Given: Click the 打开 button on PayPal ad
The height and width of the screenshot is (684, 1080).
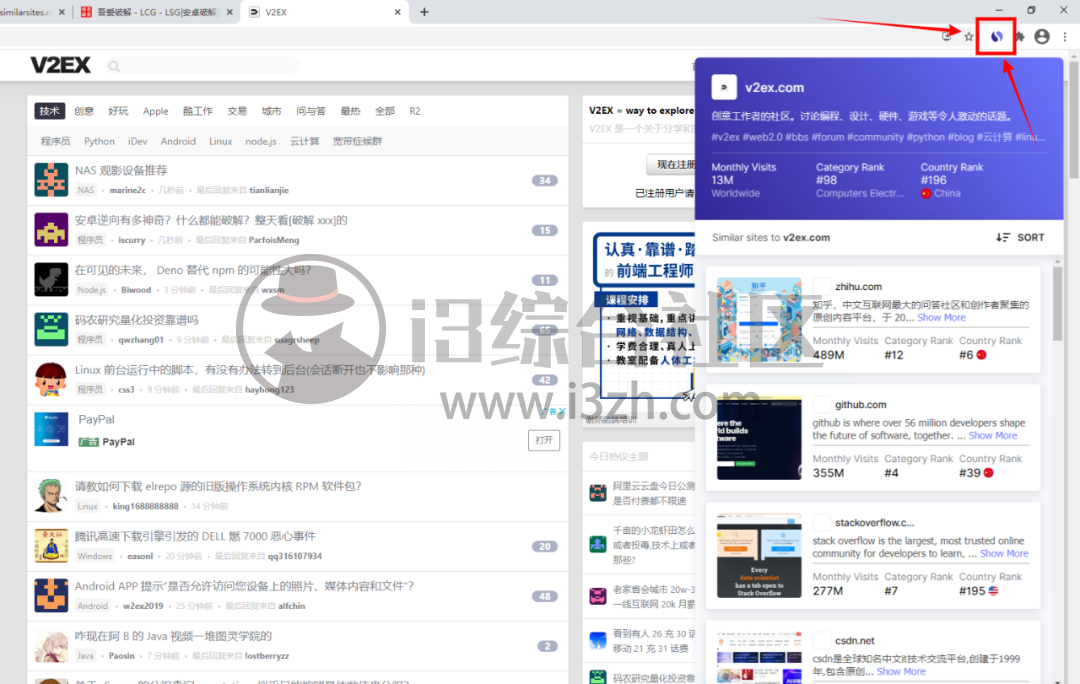Looking at the screenshot, I should (x=544, y=440).
